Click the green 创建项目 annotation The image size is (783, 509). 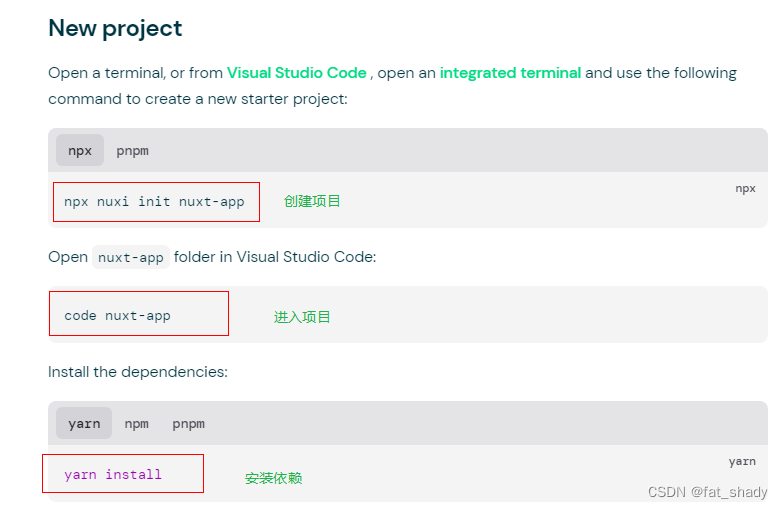coord(312,201)
